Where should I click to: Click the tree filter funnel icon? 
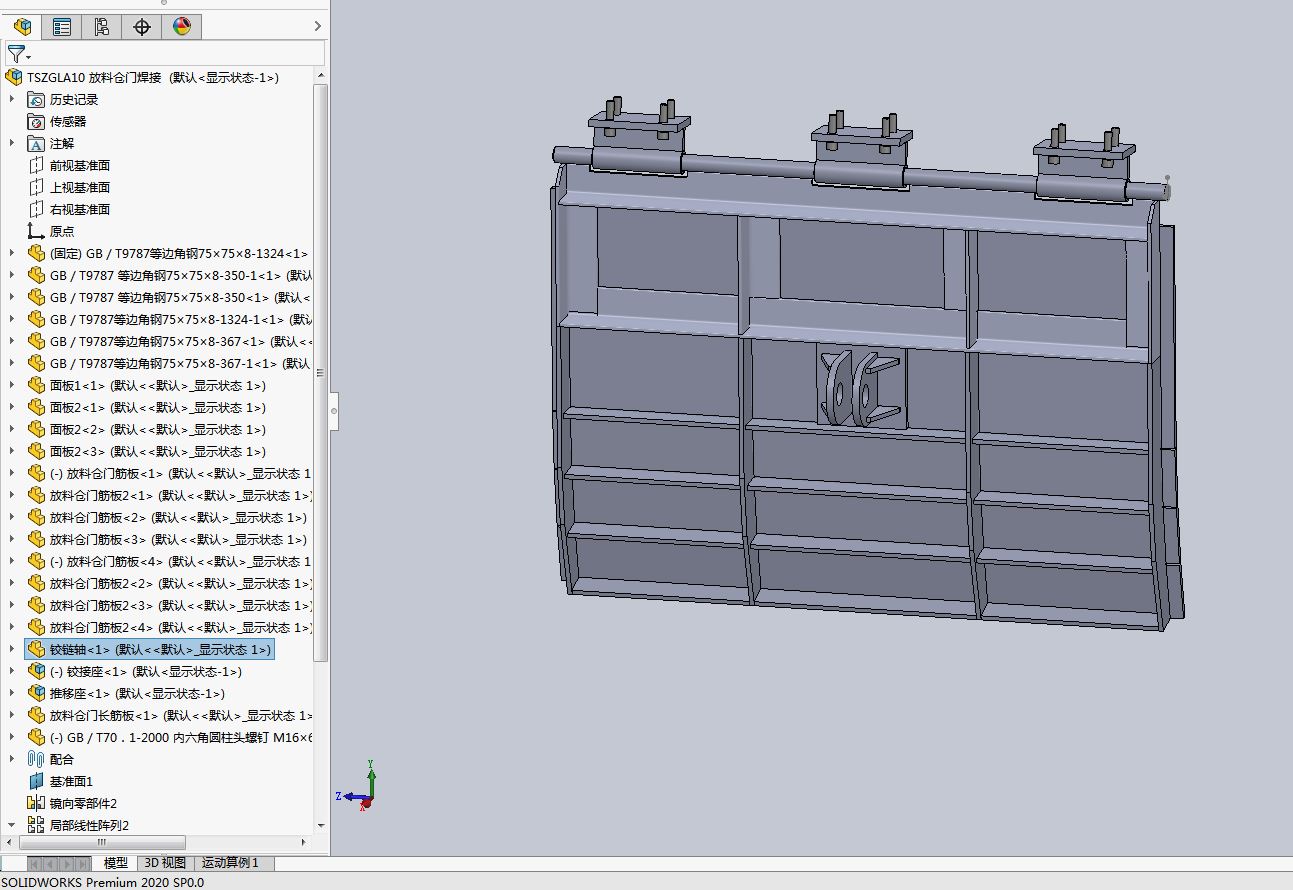click(17, 53)
